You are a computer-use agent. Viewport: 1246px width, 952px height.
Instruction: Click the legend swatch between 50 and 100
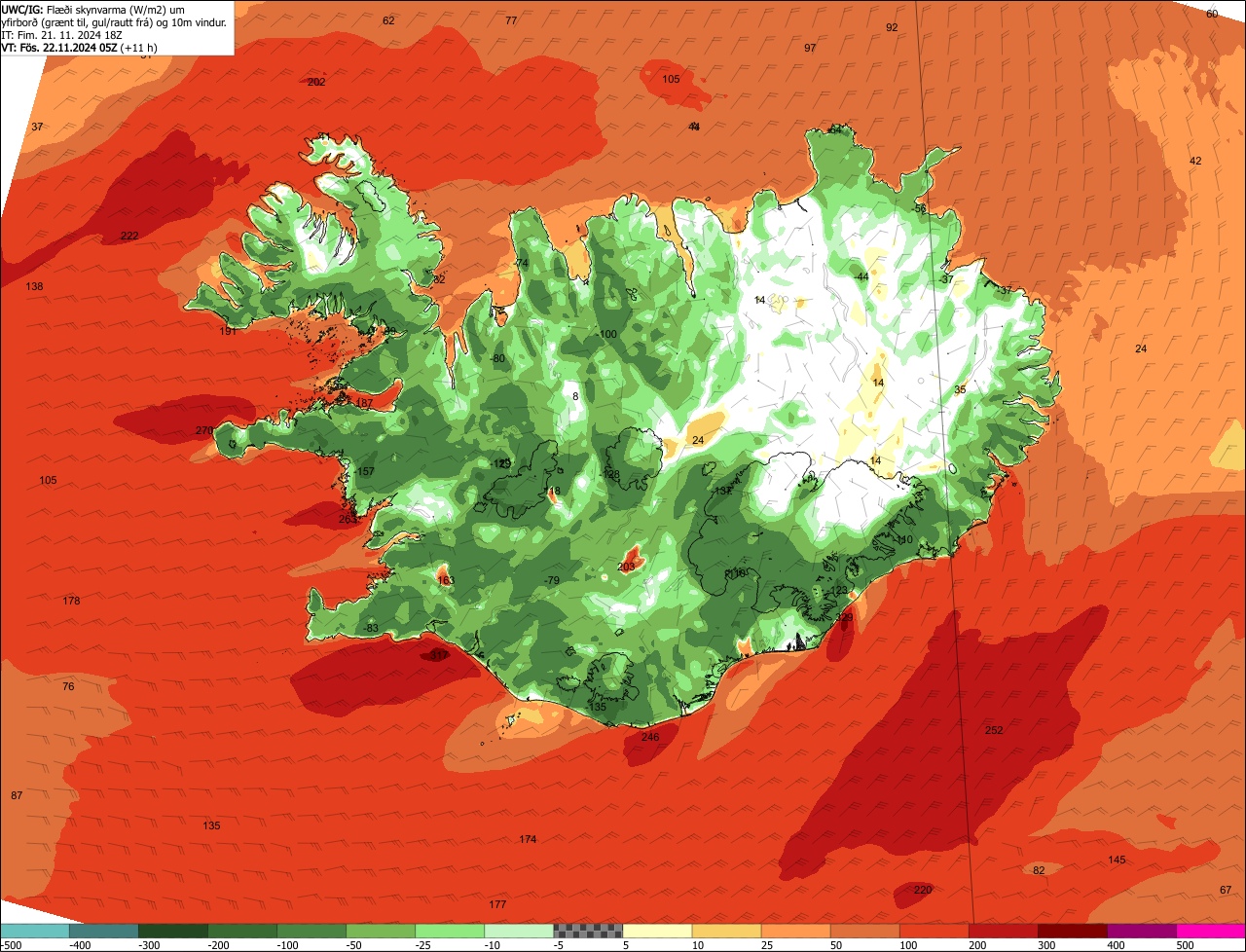point(864,930)
